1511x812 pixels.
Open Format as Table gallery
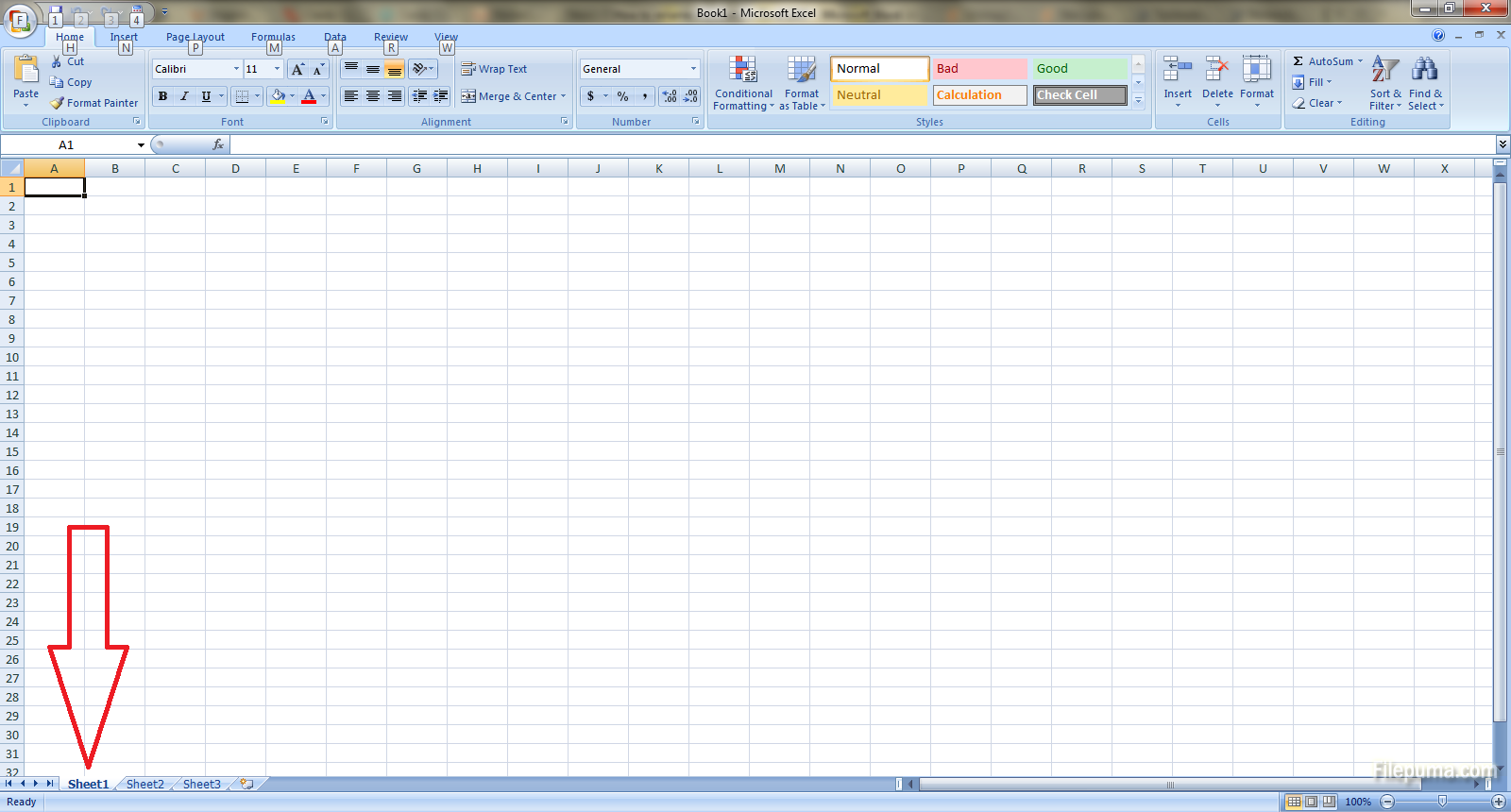(x=802, y=83)
